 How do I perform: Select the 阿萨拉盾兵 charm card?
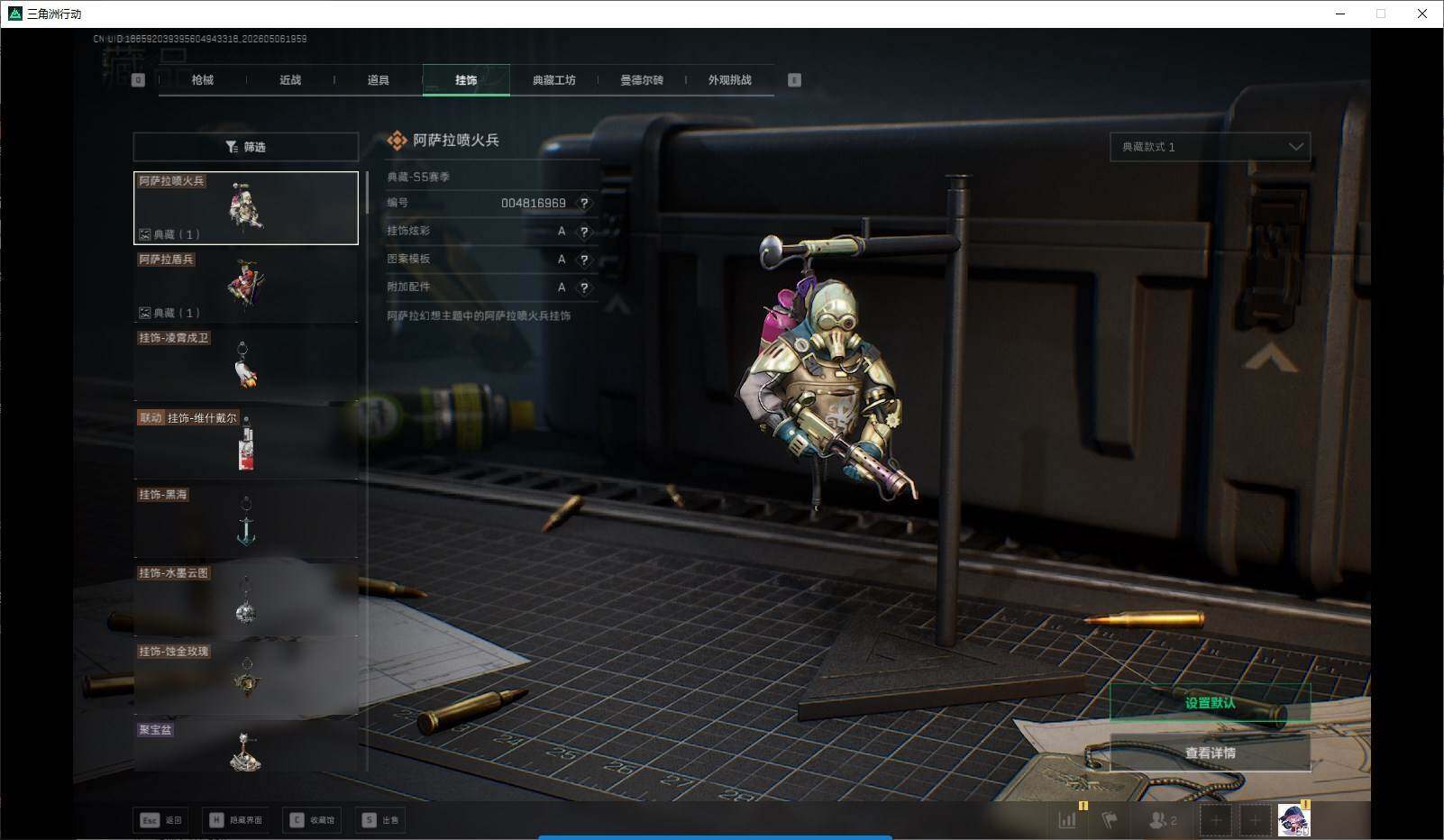point(246,287)
